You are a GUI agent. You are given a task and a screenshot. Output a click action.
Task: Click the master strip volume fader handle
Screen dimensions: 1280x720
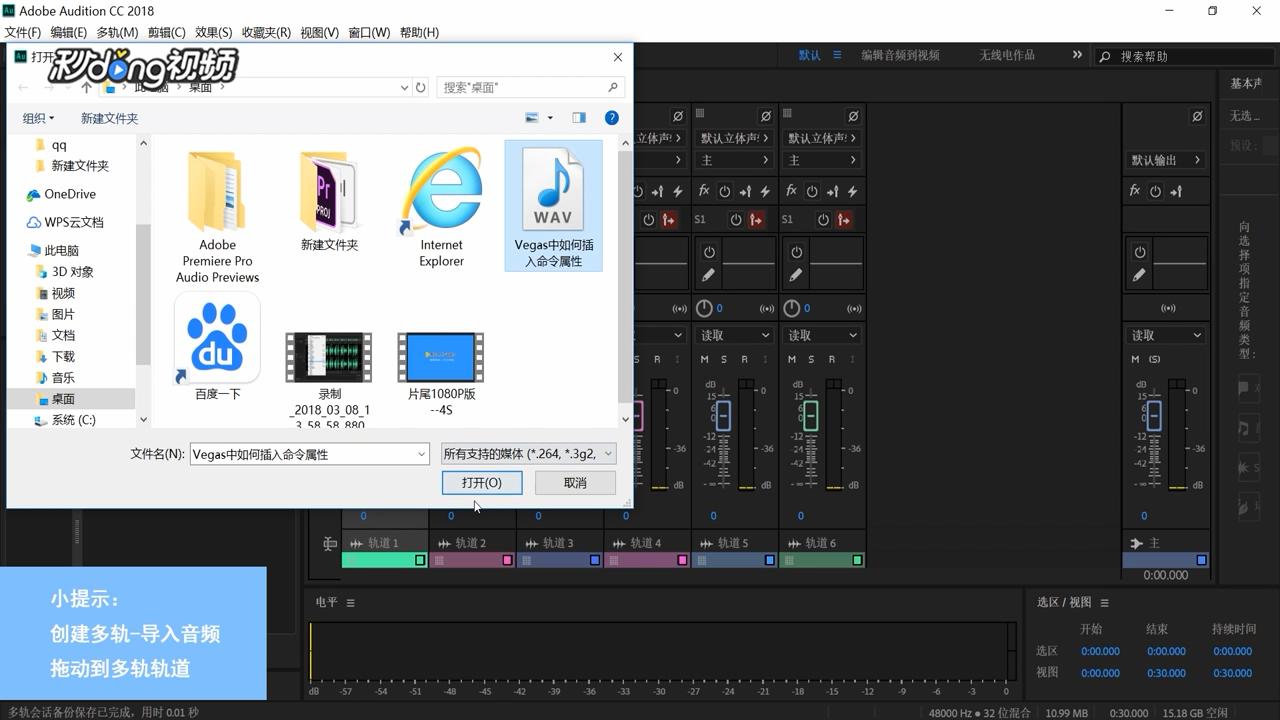(1153, 415)
